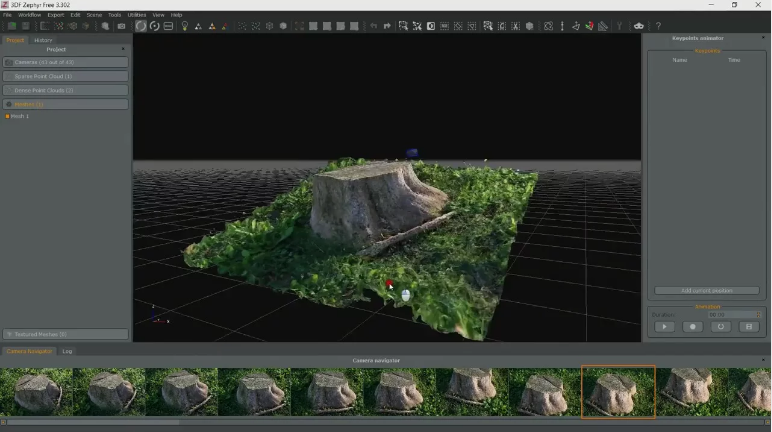Click the green open-project toolbar icon
772x432 pixels.
pos(12,26)
